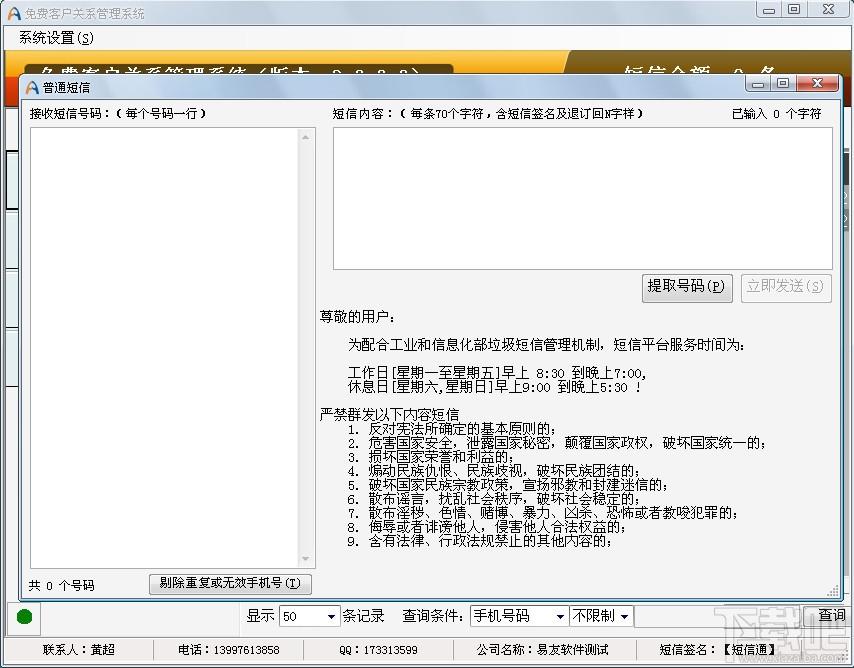Viewport: 854px width, 668px height.
Task: Click the 联系人：黄超 status bar entry
Action: 78,649
